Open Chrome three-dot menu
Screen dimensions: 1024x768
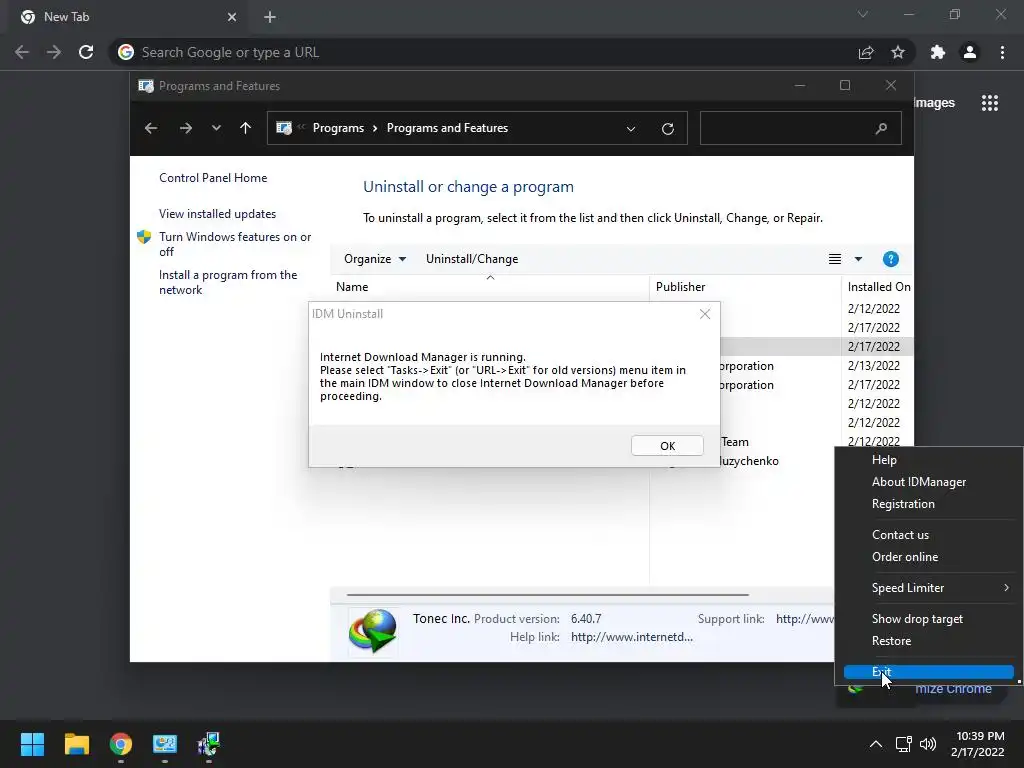point(1002,52)
